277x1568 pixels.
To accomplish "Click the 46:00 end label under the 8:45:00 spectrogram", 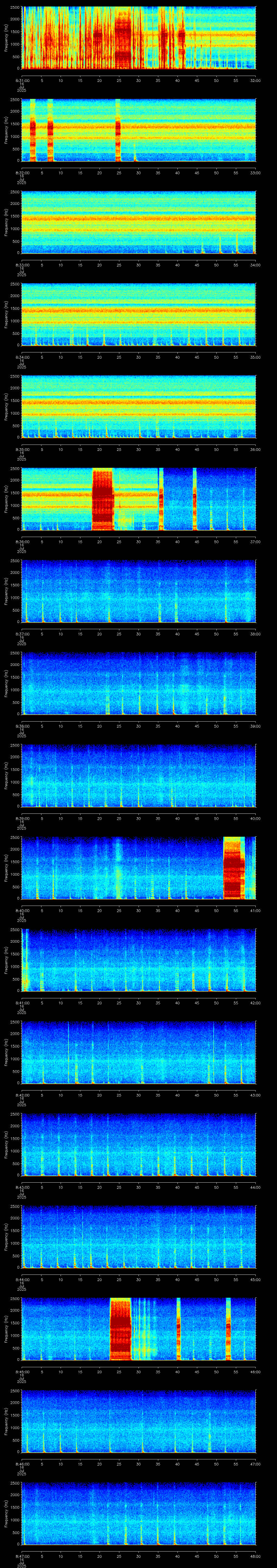I will pos(255,1372).
